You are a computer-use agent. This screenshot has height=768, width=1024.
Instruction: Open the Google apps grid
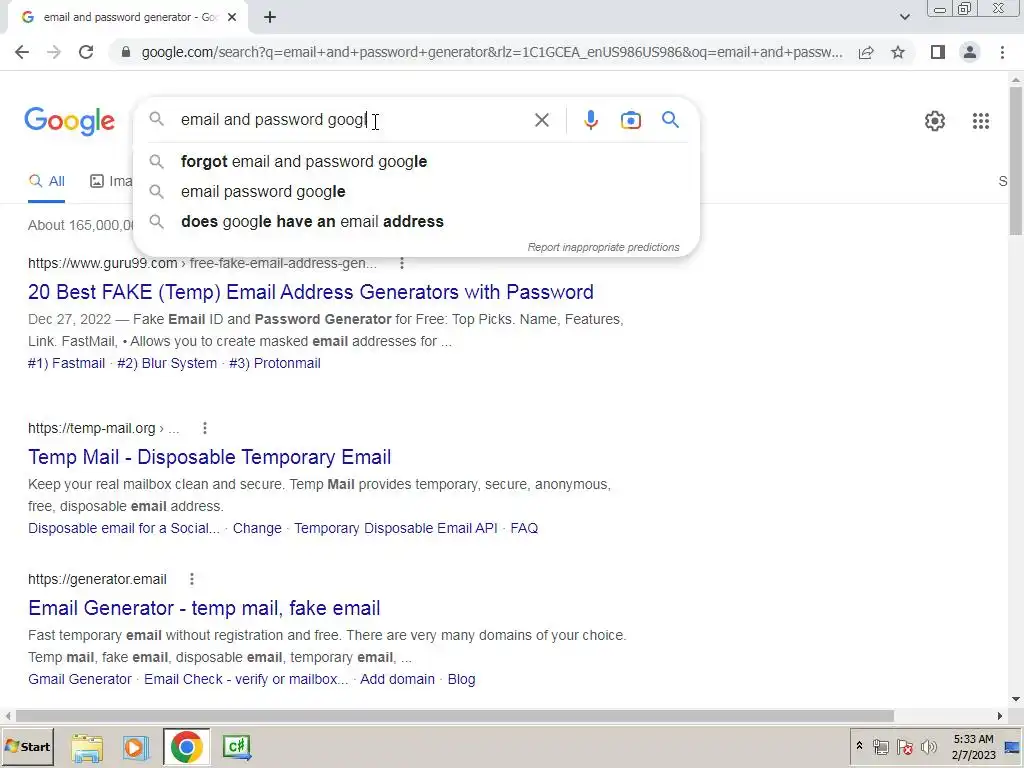tap(980, 121)
